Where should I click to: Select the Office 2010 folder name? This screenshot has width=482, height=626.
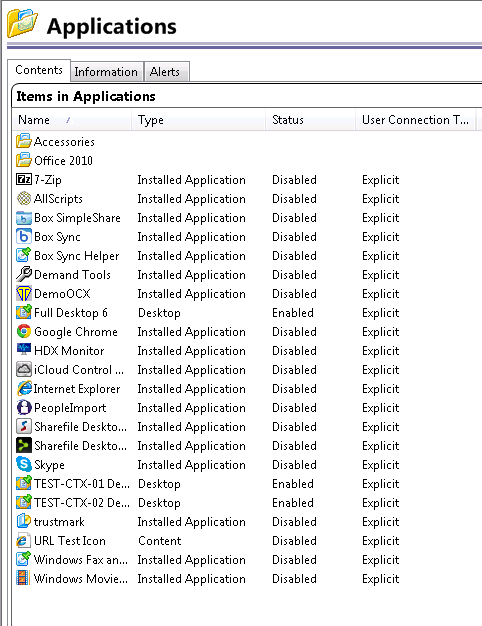click(63, 160)
